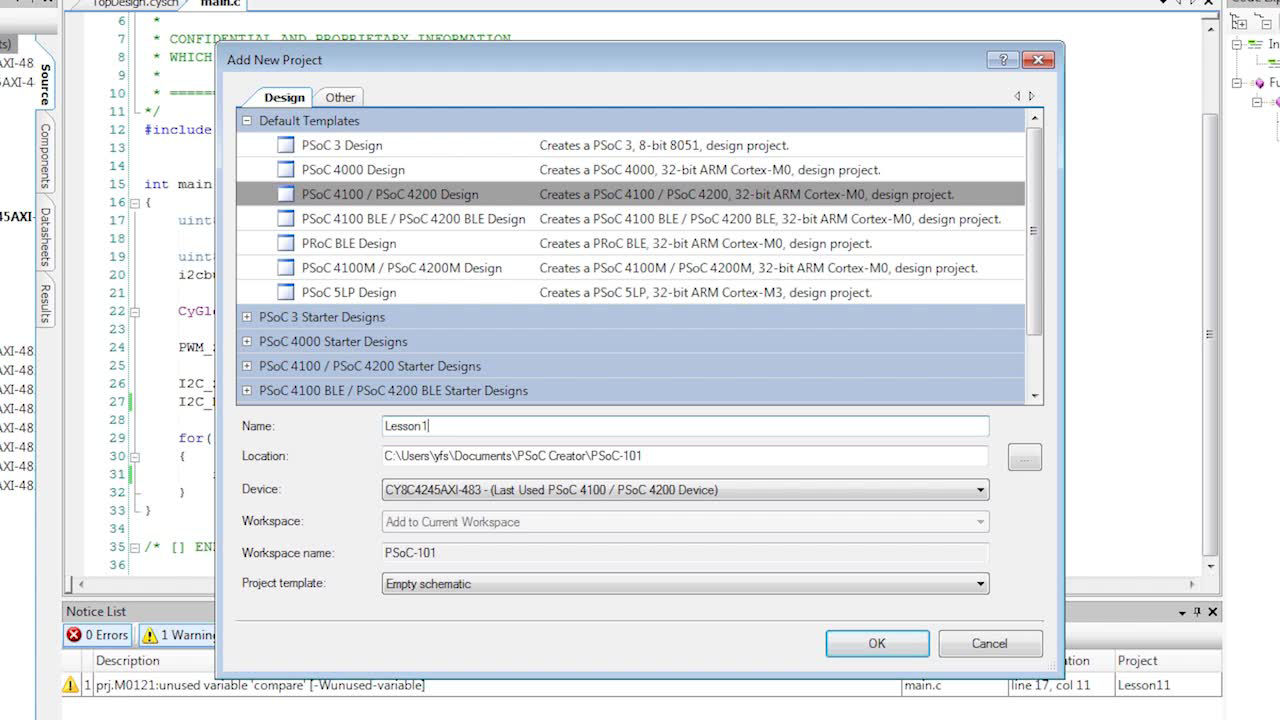The image size is (1280, 720).
Task: Pin the Notice List panel
Action: tap(1197, 611)
